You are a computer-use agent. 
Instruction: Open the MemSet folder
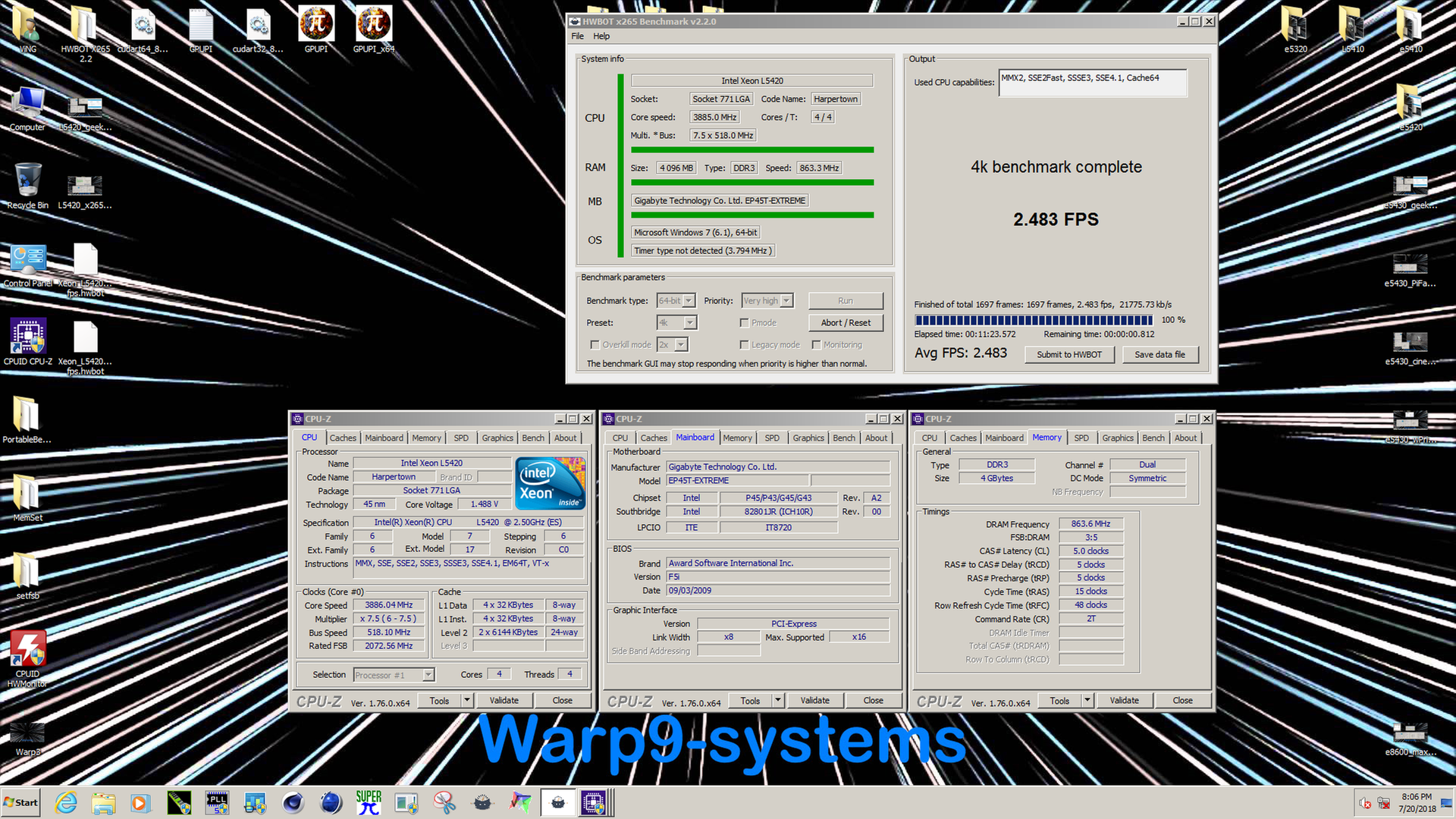[27, 498]
